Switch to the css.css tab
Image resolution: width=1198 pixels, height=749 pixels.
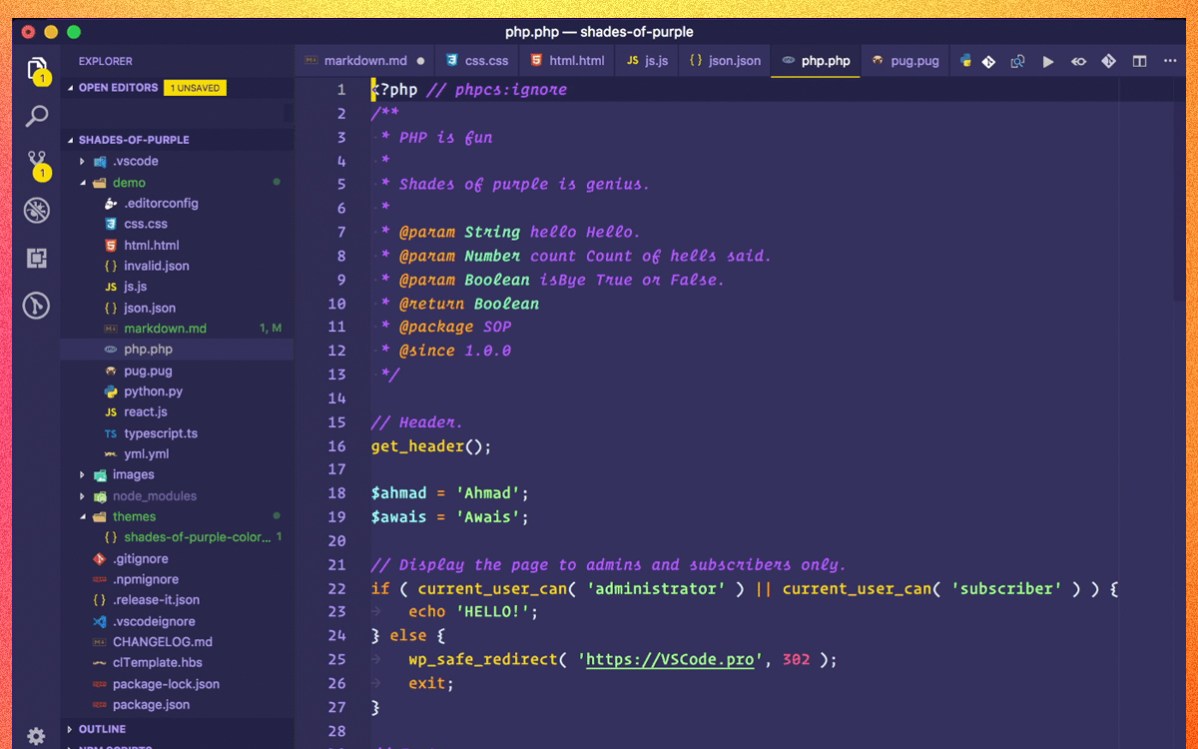(477, 61)
